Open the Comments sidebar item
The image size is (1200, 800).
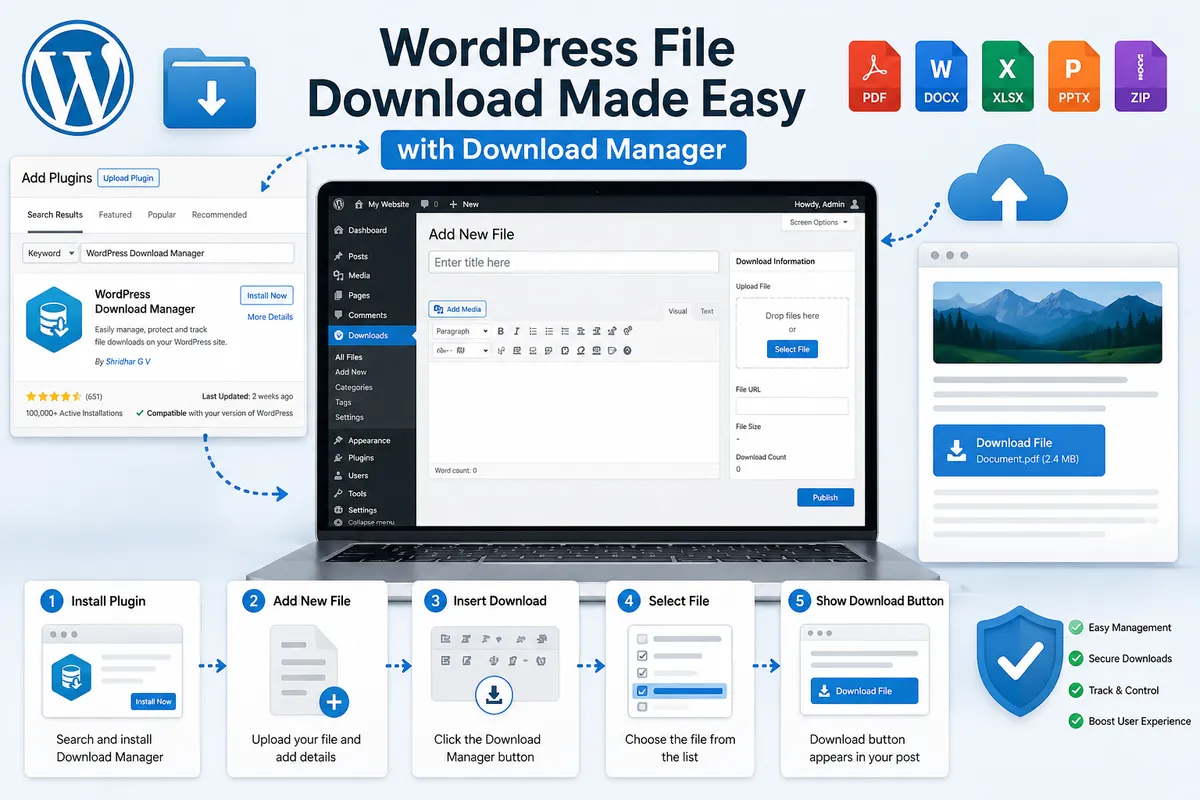point(360,315)
